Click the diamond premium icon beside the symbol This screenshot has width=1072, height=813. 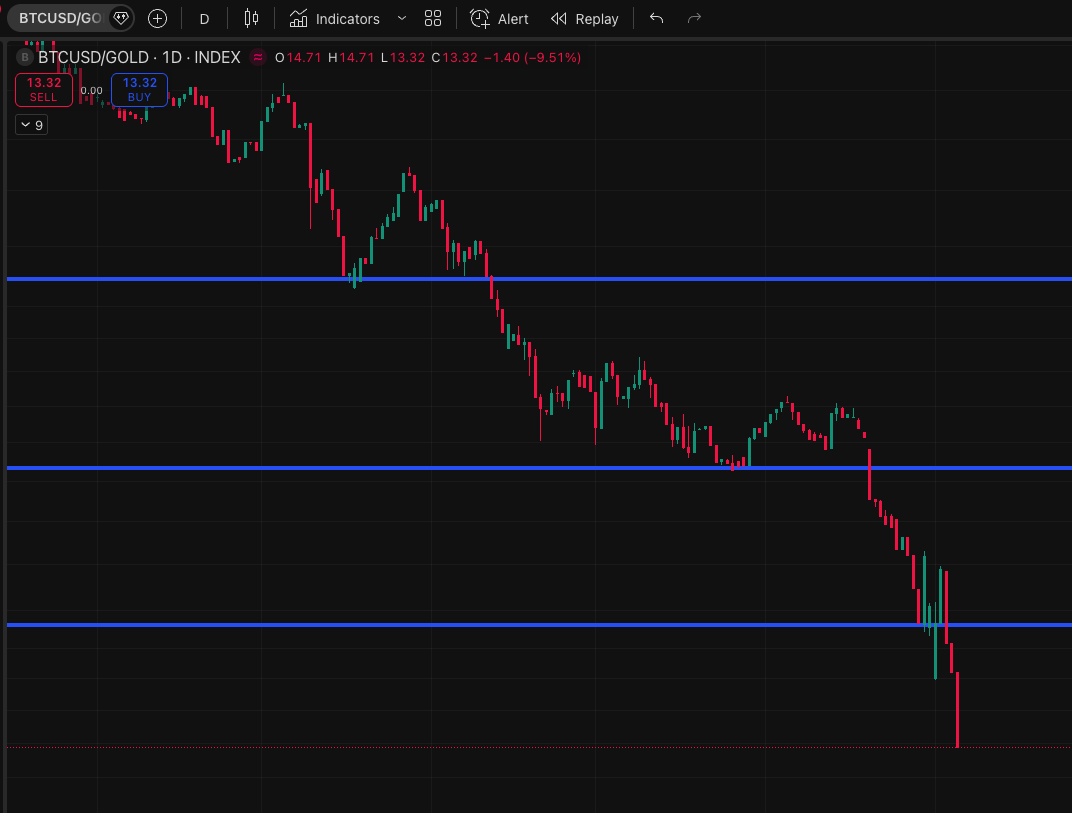point(121,18)
